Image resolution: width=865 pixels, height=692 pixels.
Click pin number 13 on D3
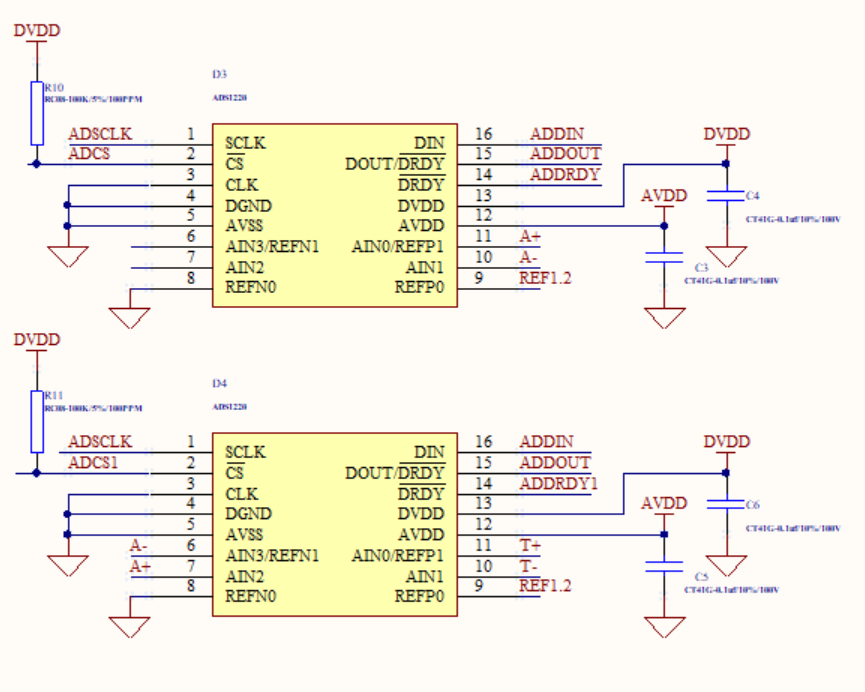(483, 195)
